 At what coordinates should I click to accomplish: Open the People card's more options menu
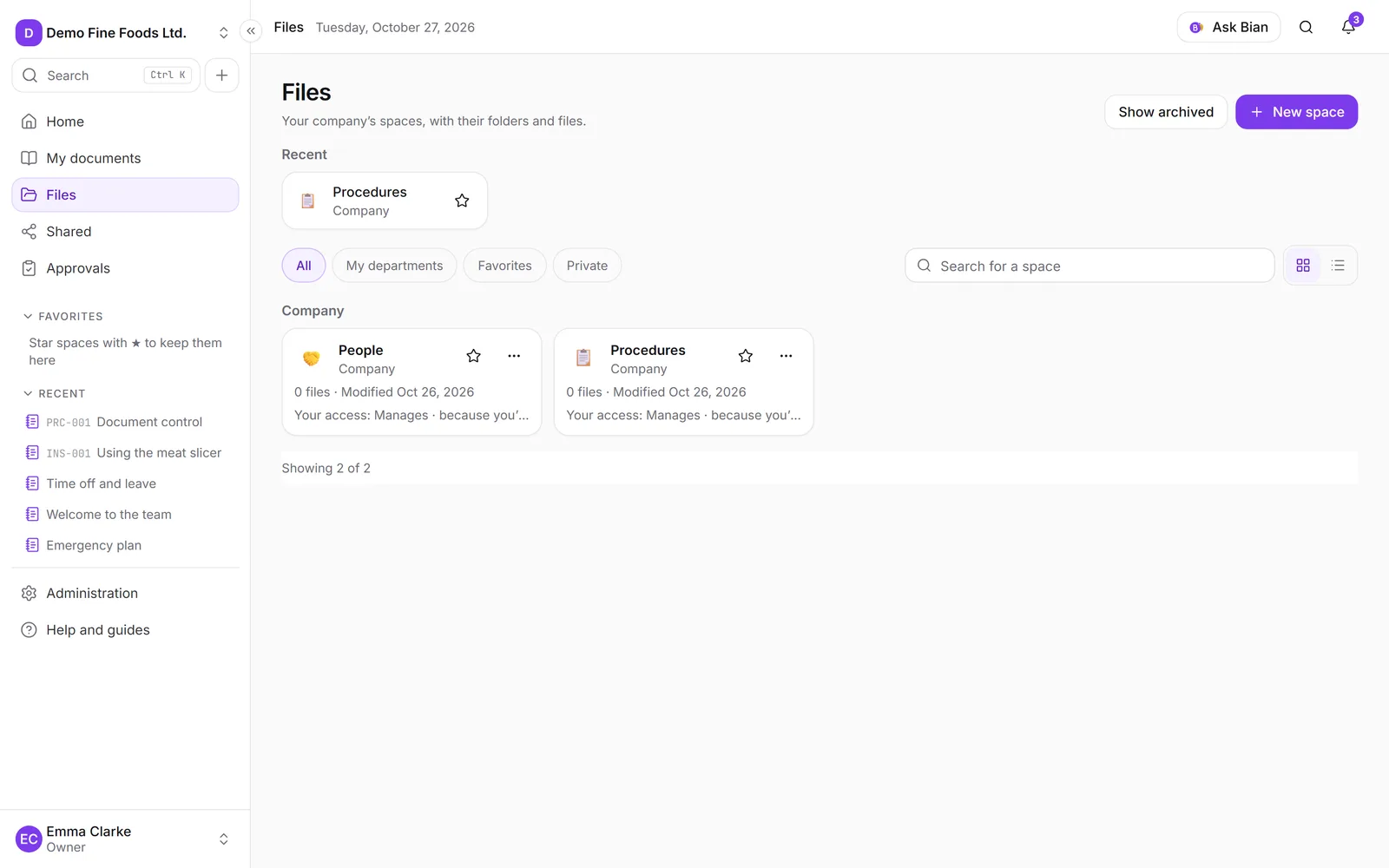pyautogui.click(x=514, y=356)
